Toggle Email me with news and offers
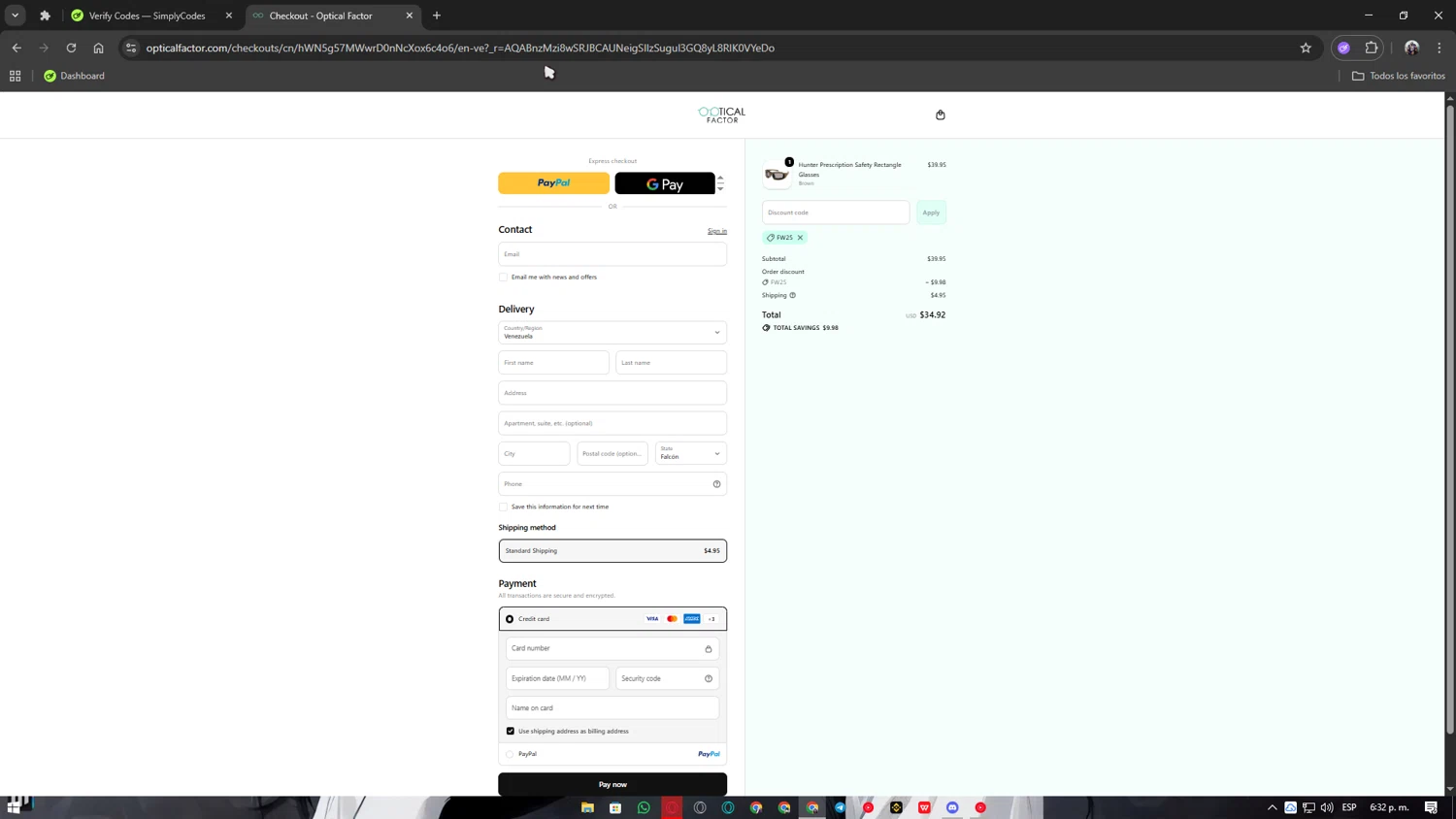The height and width of the screenshot is (819, 1456). click(x=504, y=278)
